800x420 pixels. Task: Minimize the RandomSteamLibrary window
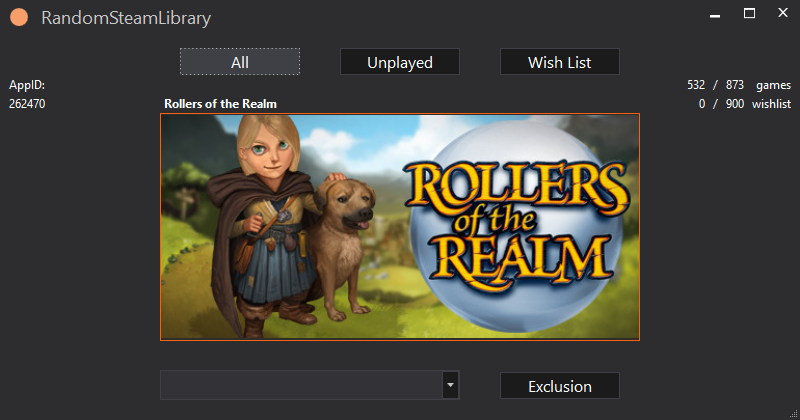click(x=715, y=14)
